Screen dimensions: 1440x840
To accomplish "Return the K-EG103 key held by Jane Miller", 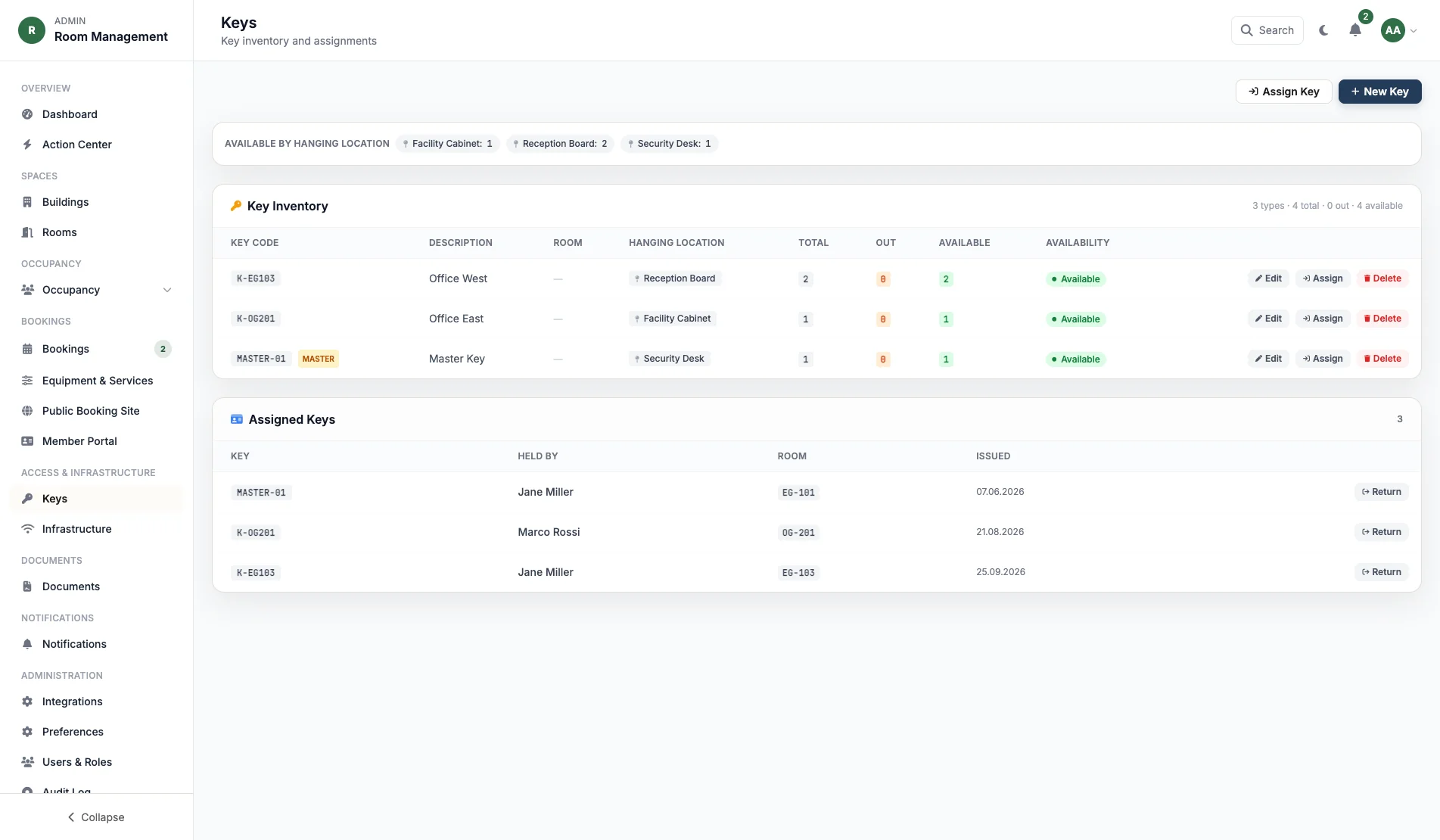I will (1381, 572).
